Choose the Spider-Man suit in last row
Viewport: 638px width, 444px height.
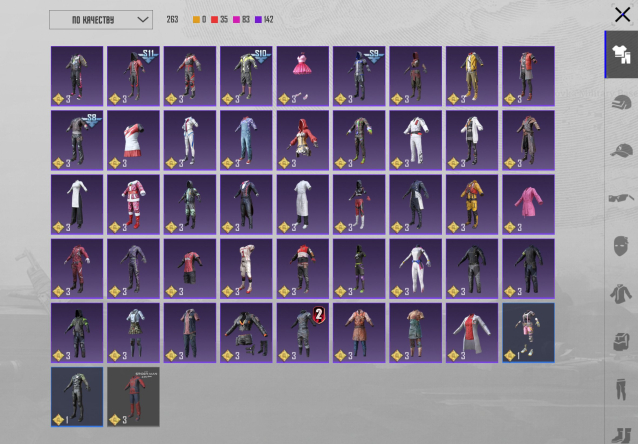click(133, 397)
